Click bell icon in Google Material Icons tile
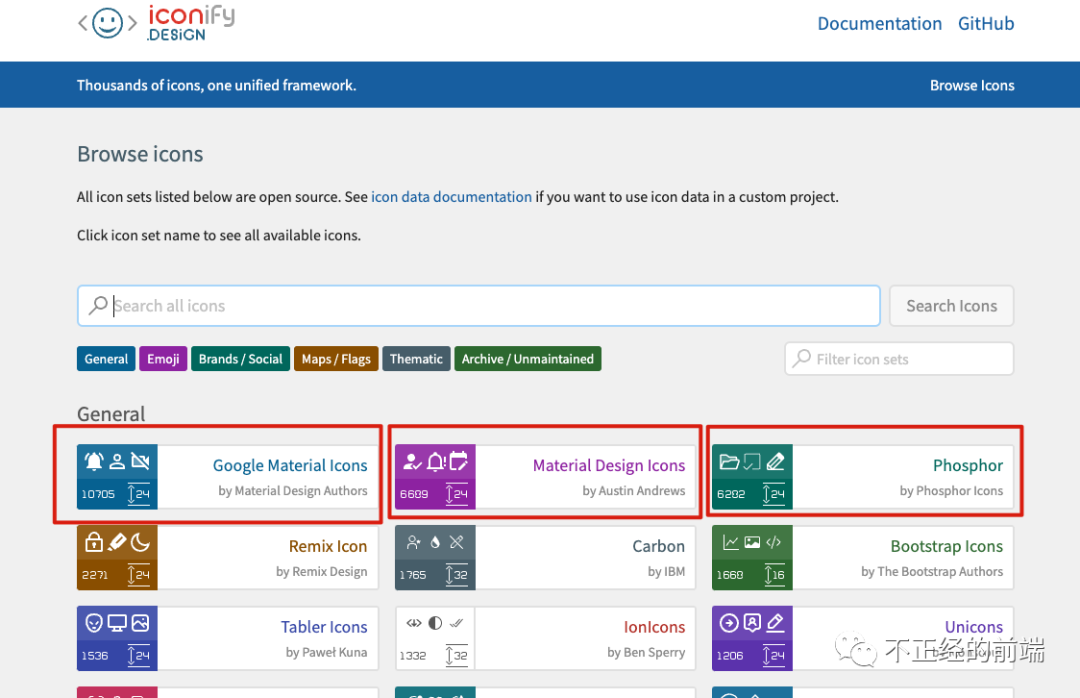Image resolution: width=1080 pixels, height=698 pixels. (94, 461)
